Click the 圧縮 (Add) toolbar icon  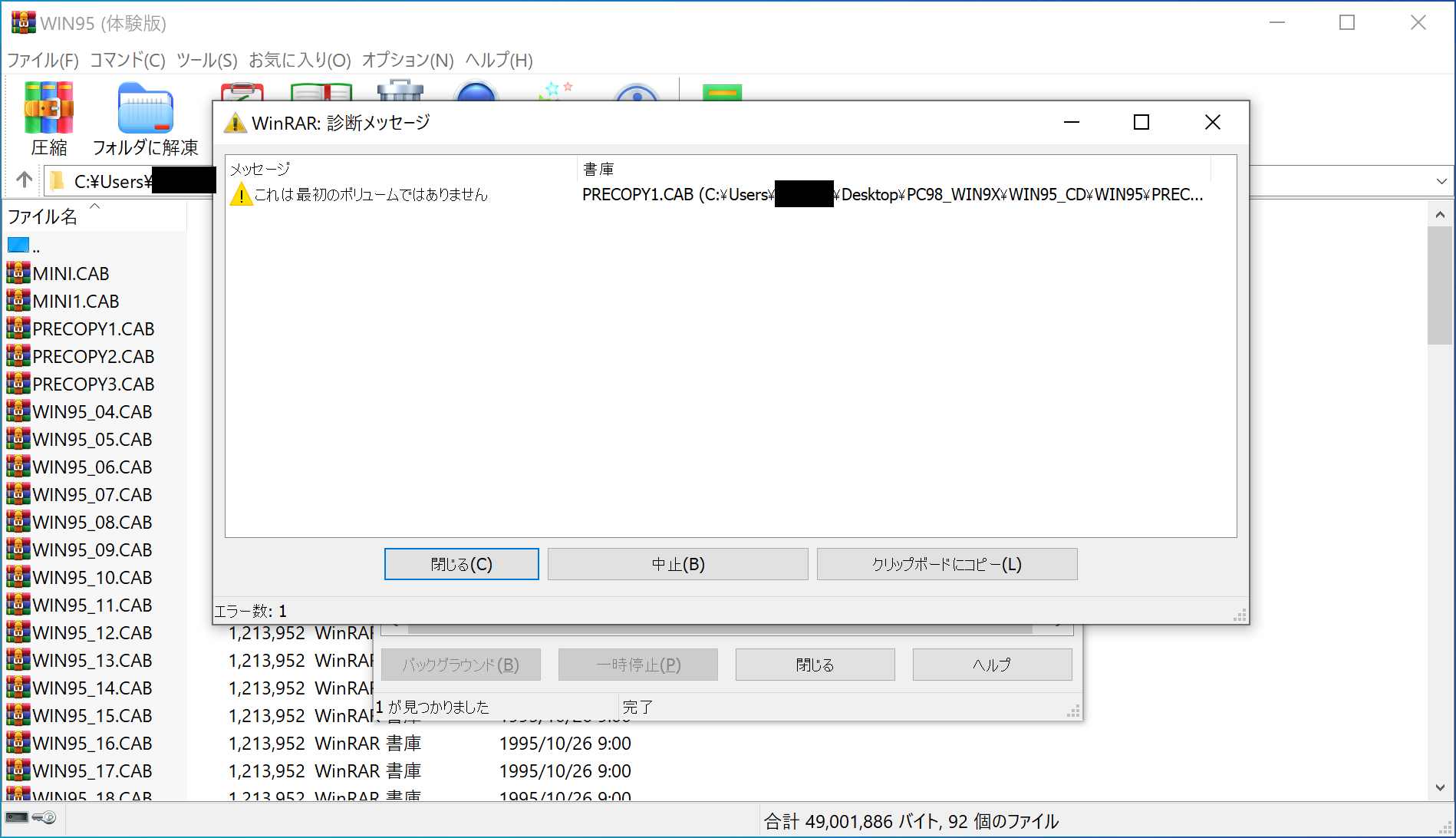49,108
